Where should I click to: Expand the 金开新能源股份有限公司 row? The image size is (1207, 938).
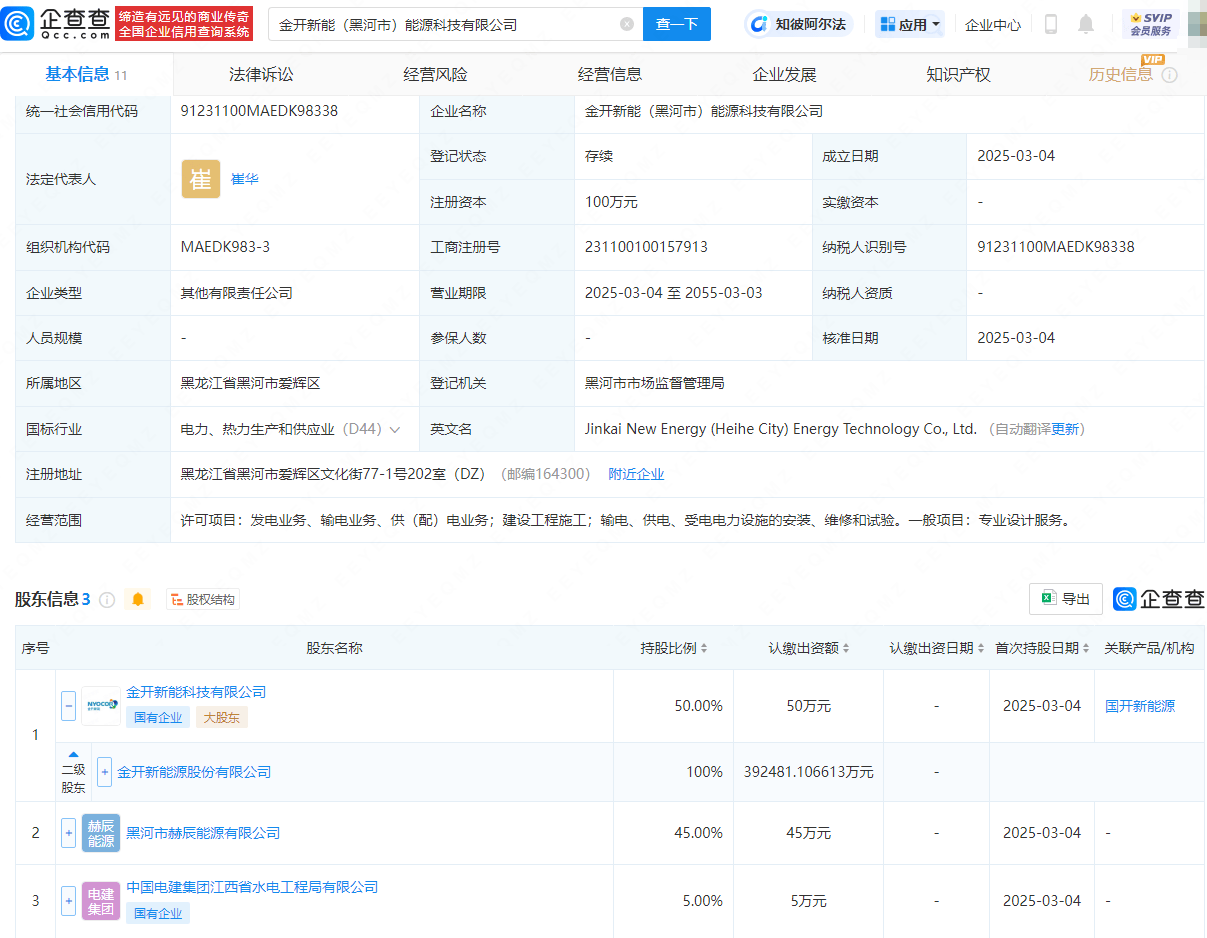104,772
